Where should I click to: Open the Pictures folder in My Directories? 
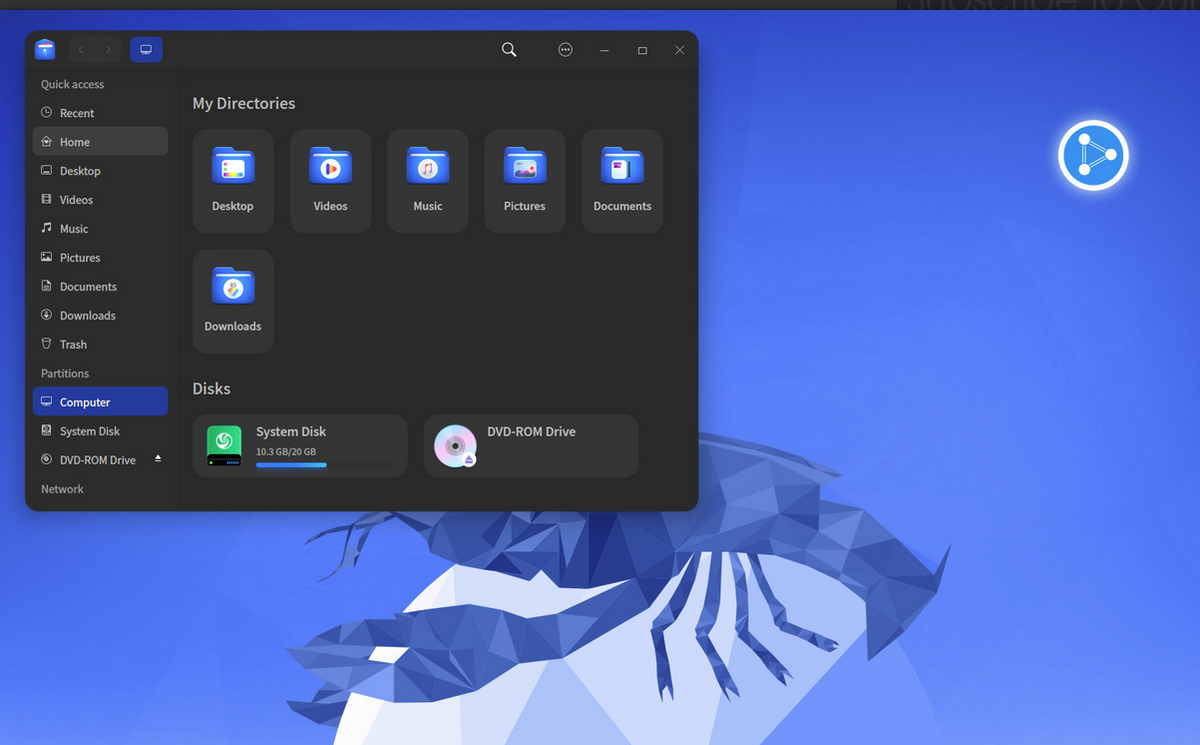pos(524,167)
